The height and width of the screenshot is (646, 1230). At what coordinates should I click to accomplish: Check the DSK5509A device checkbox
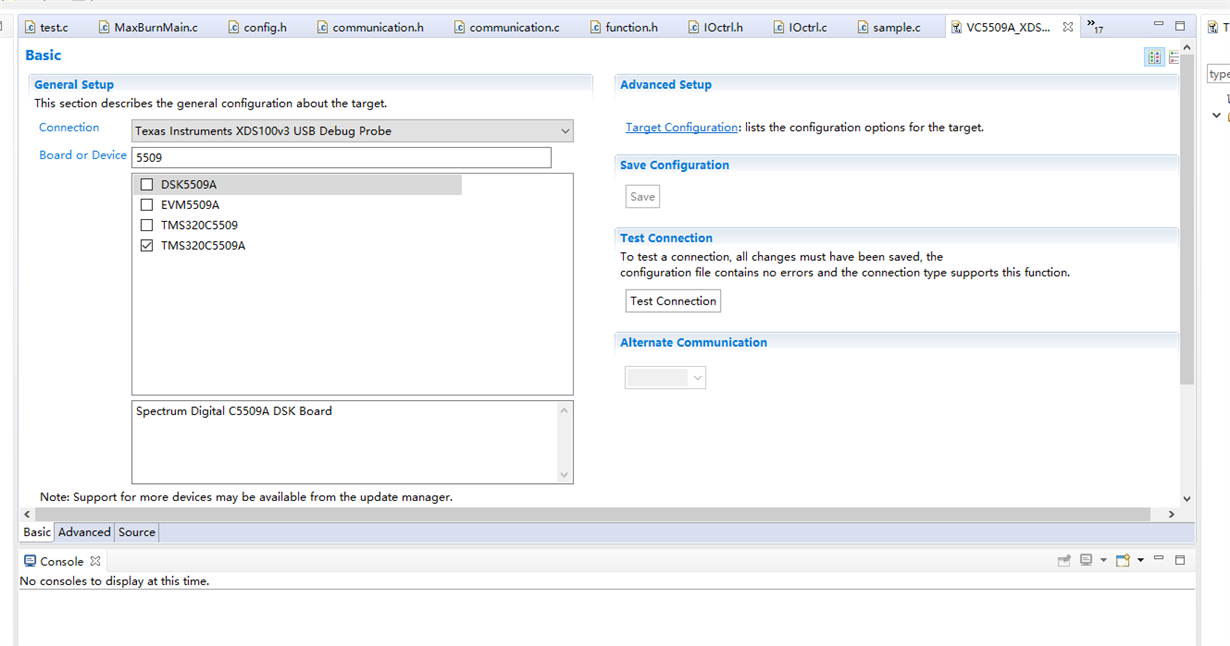click(147, 185)
